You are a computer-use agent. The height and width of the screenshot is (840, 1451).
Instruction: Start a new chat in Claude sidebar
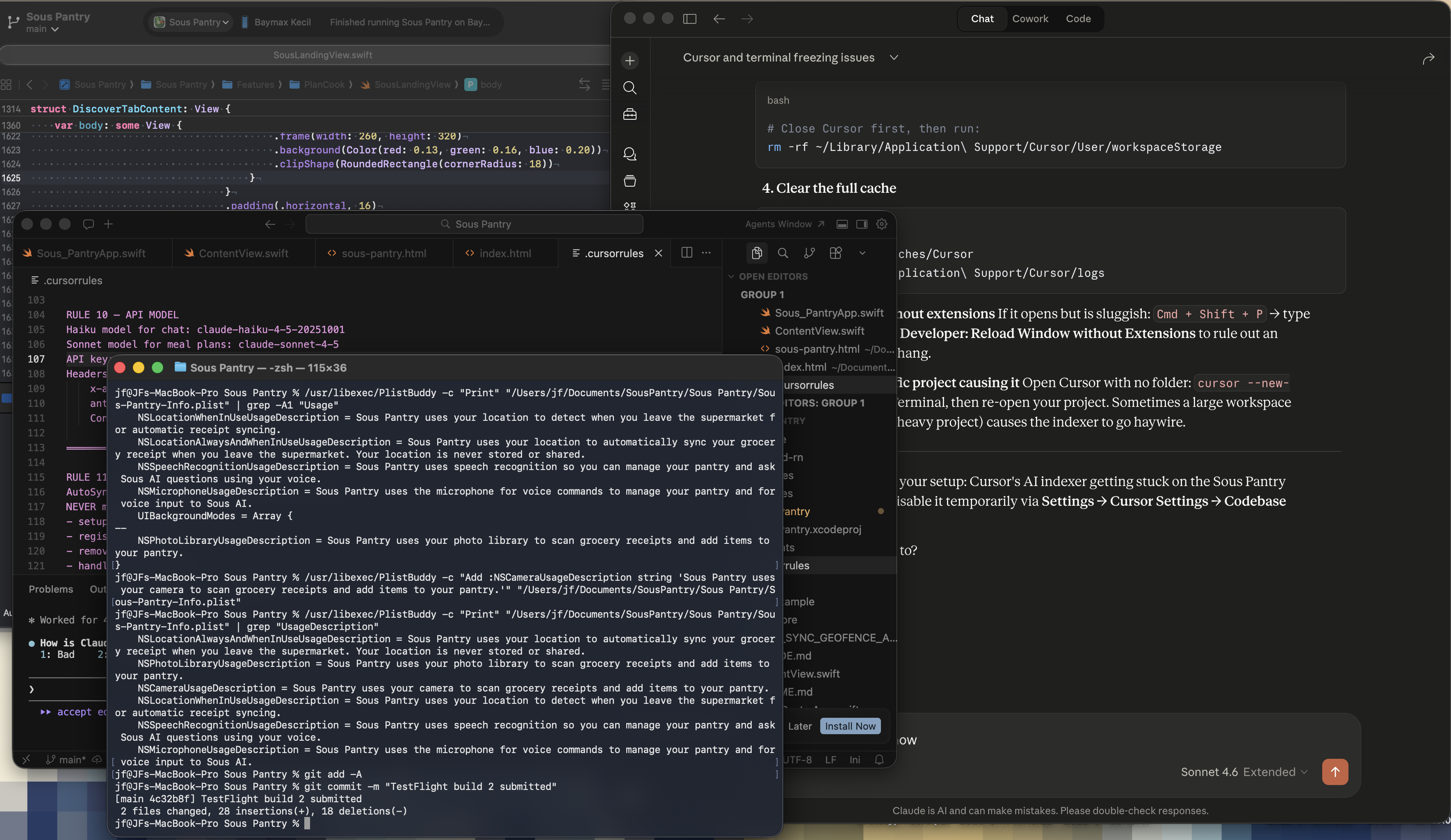(630, 60)
